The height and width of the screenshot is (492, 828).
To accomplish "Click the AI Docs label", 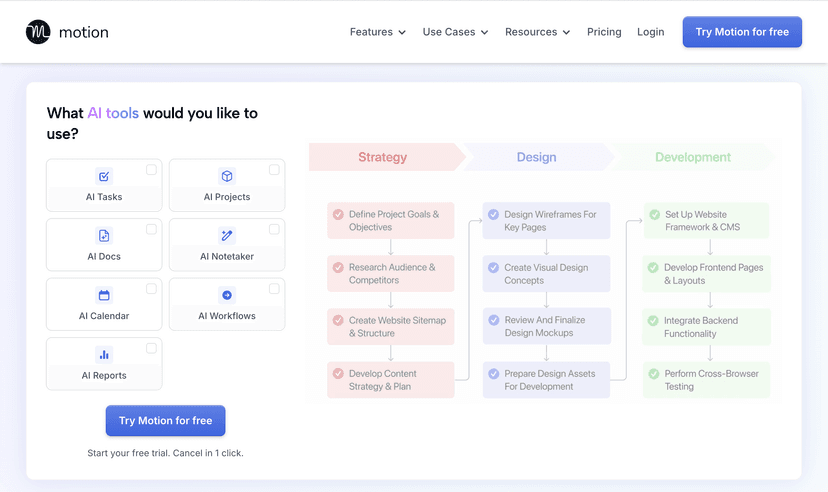I will pyautogui.click(x=104, y=257).
